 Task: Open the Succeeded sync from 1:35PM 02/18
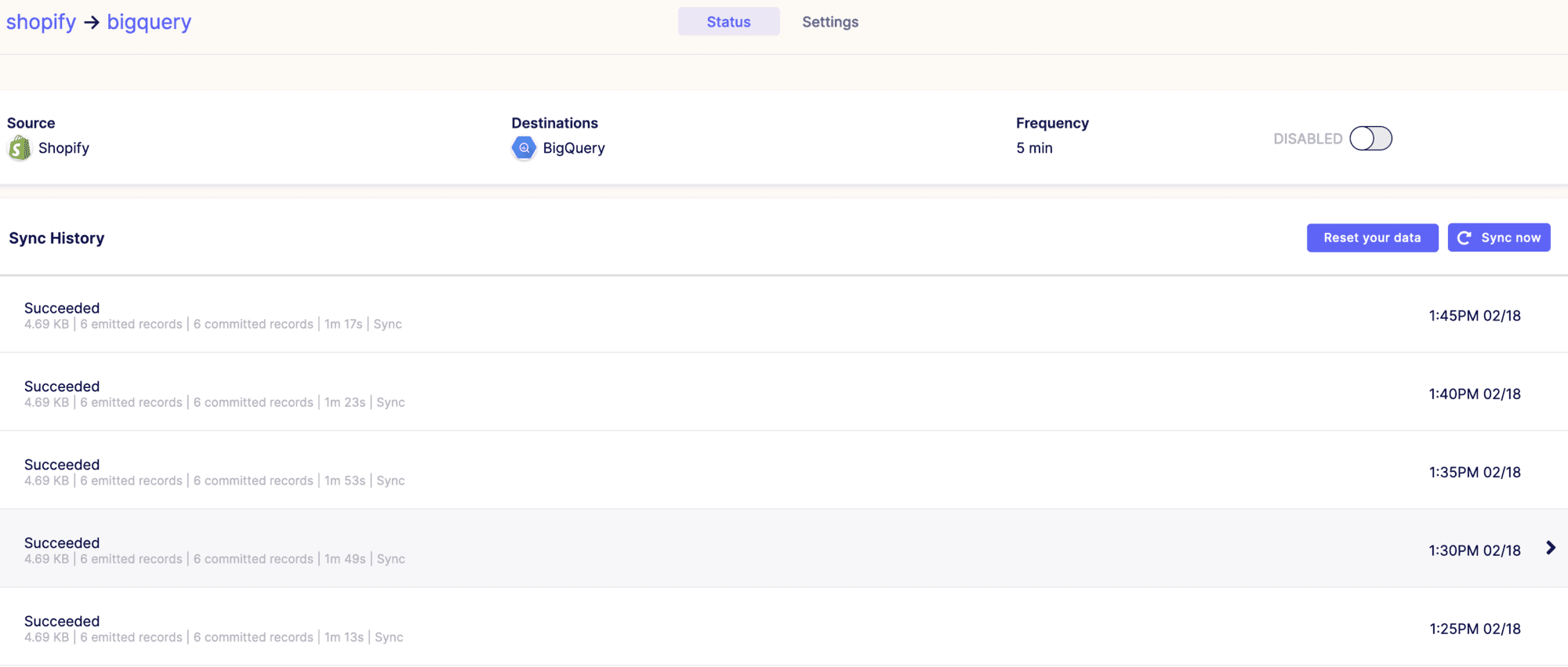point(784,470)
